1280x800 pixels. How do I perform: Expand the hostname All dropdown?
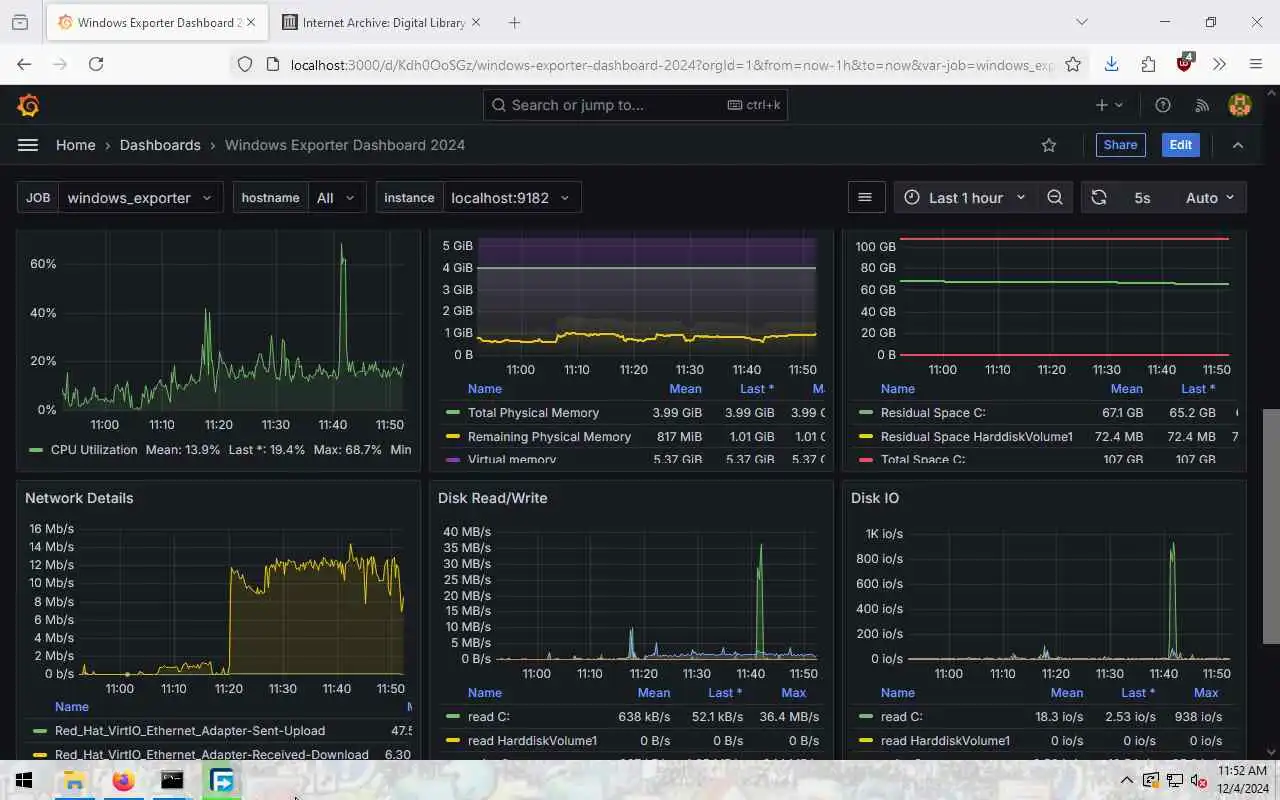click(337, 198)
